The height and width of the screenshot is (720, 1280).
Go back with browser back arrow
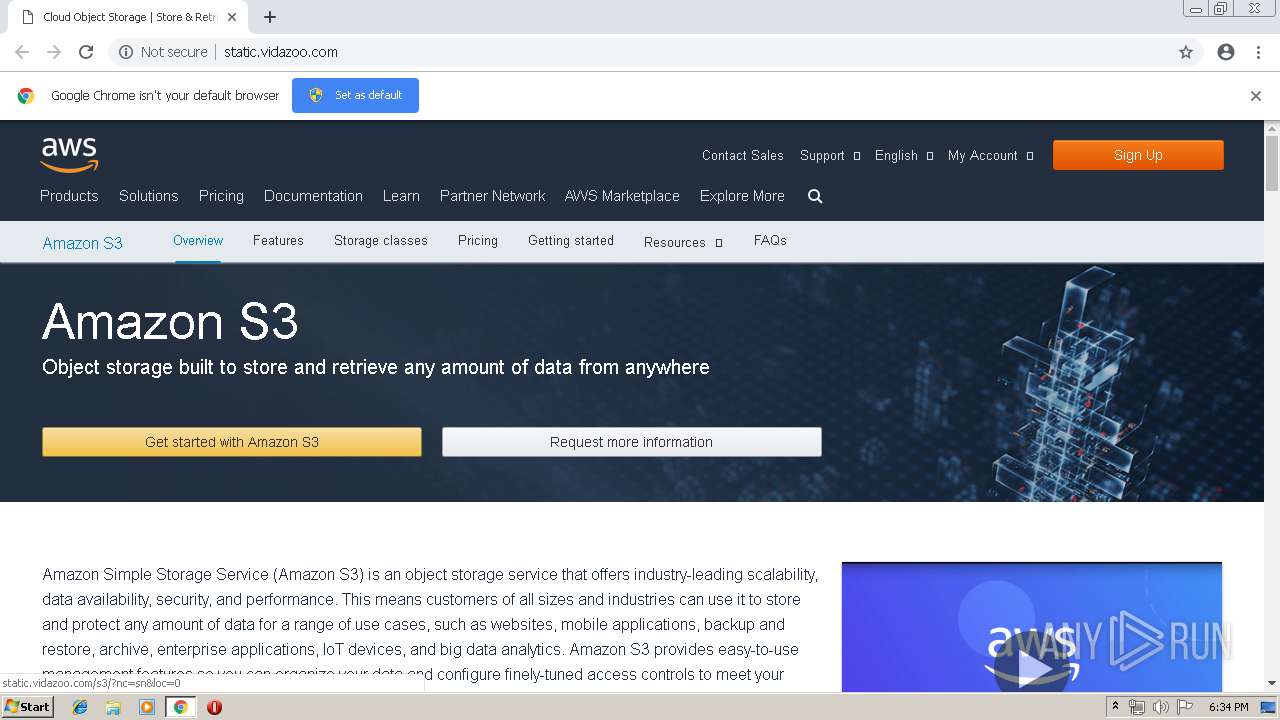pyautogui.click(x=22, y=52)
